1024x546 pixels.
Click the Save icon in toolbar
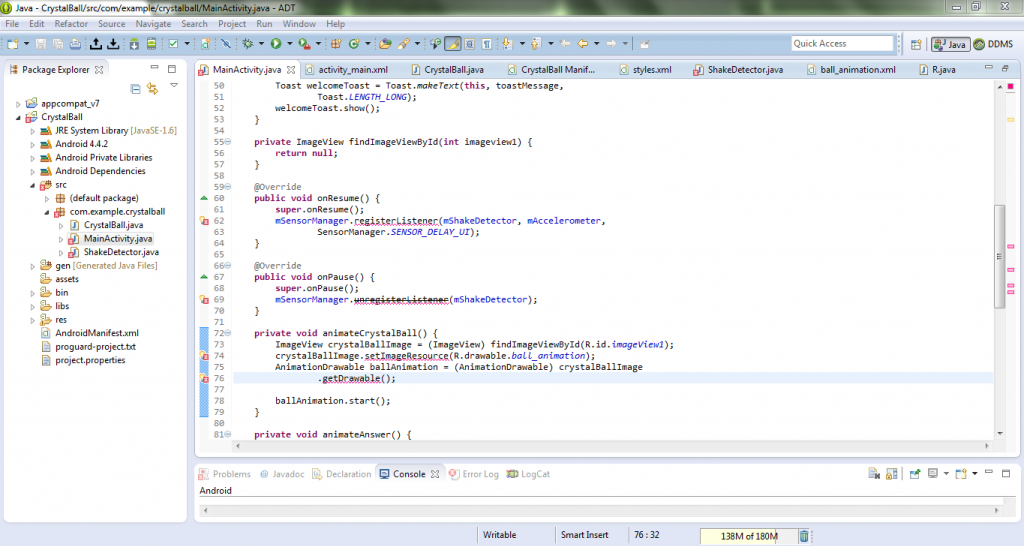(x=41, y=44)
